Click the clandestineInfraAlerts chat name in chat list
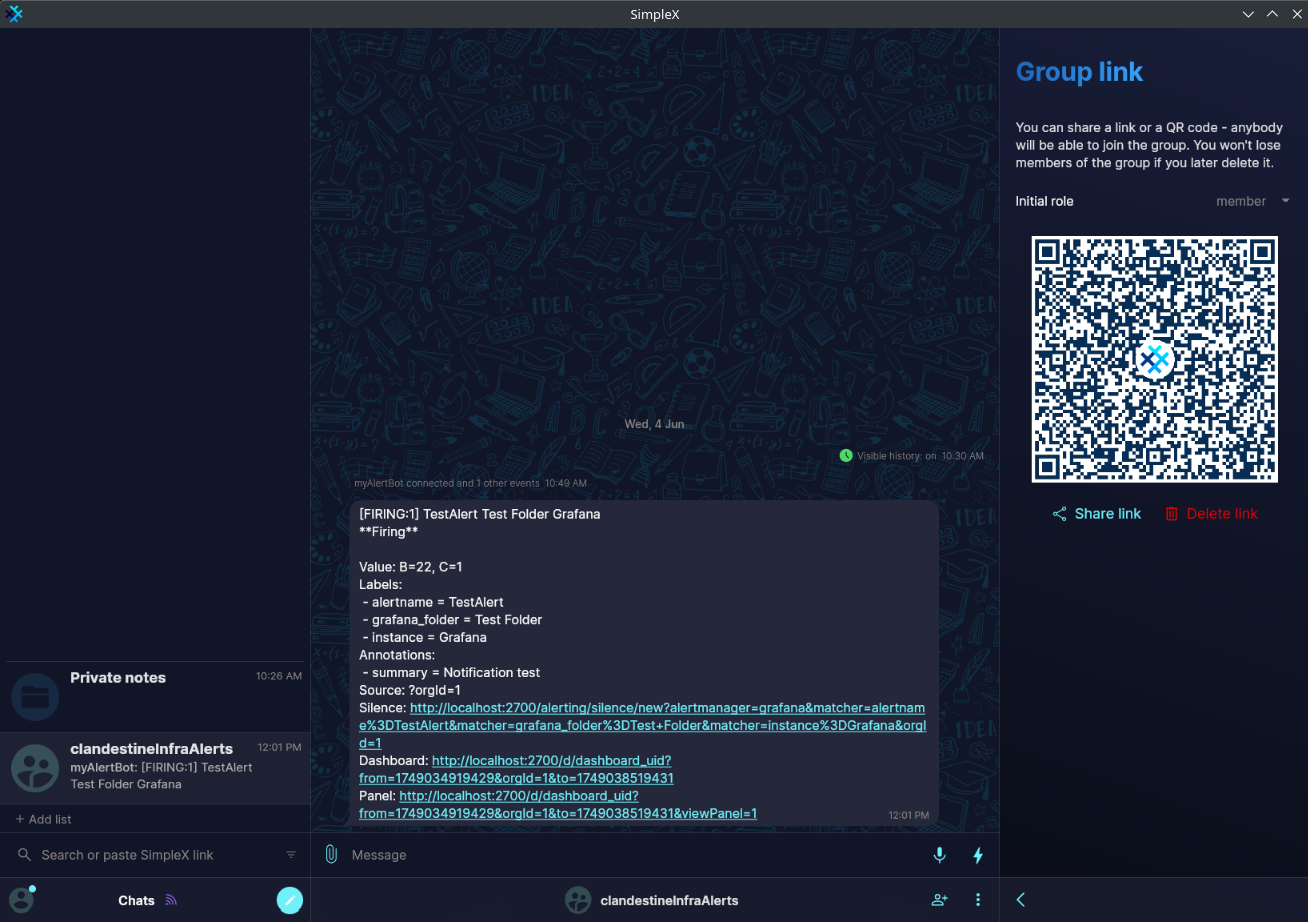Viewport: 1308px width, 922px height. point(151,749)
